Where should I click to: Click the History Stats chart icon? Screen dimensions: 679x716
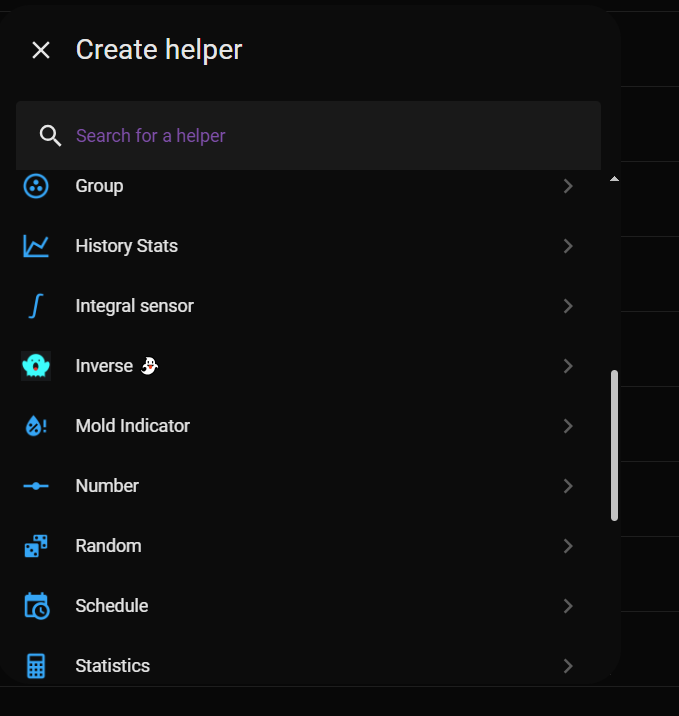pos(36,246)
